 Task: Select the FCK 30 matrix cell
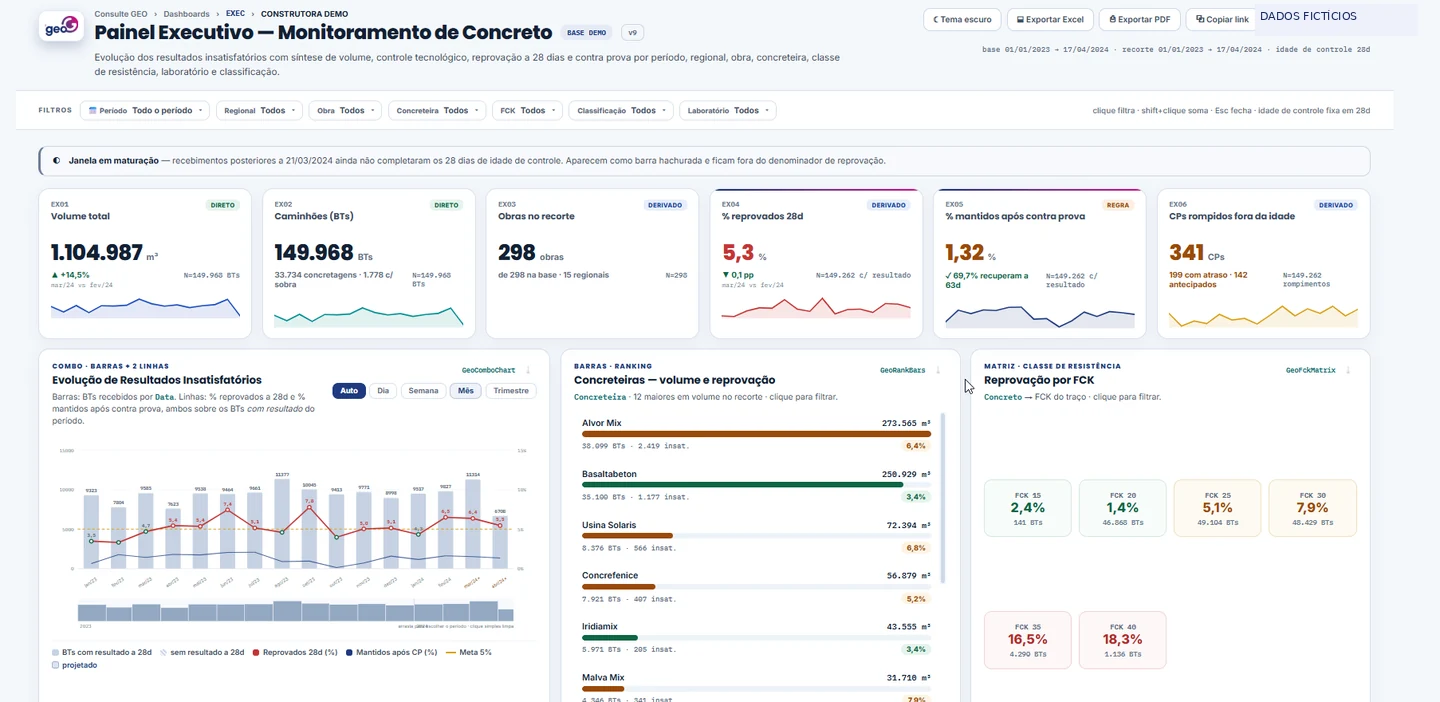pyautogui.click(x=1312, y=508)
